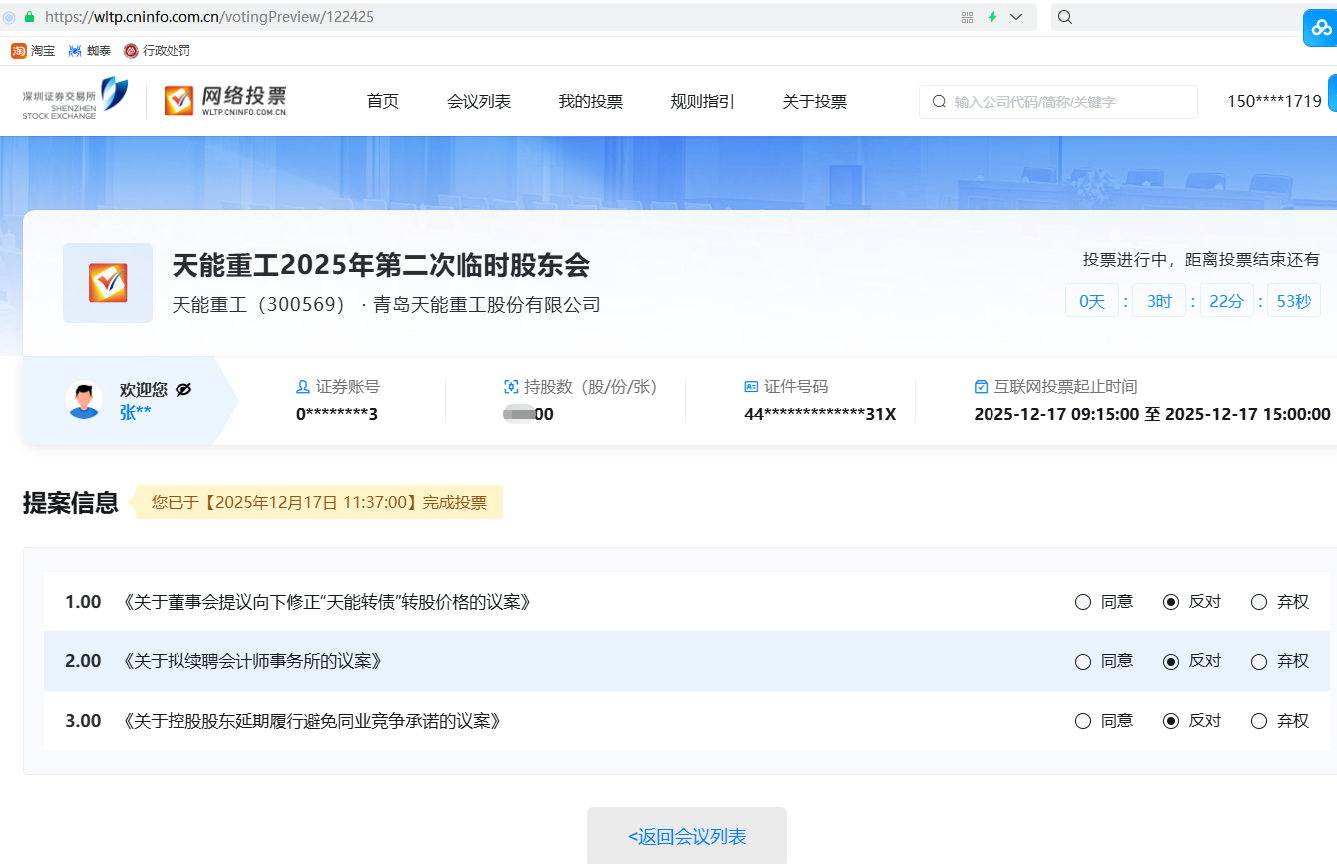Select 反对 for proposal 3.00
This screenshot has height=864, width=1337.
[x=1171, y=721]
